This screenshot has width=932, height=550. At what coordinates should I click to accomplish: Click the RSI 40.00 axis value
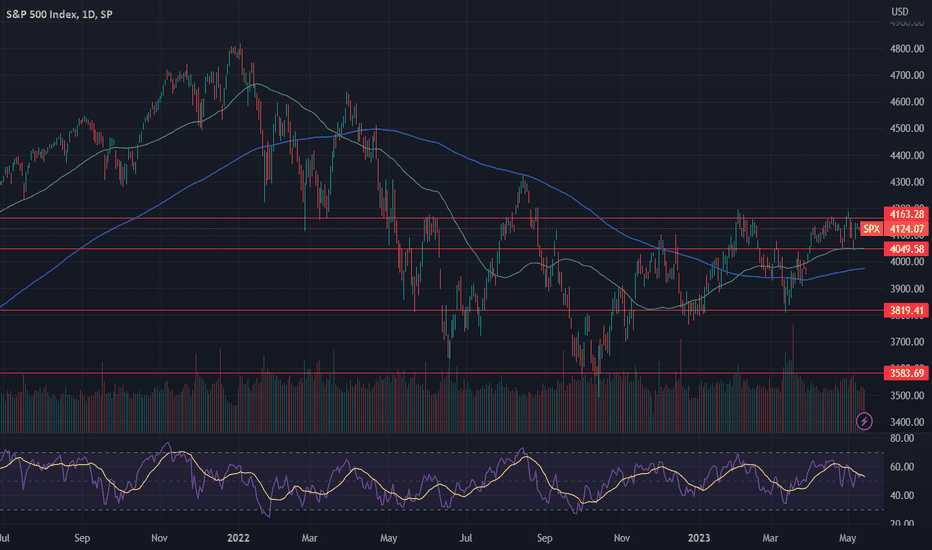point(902,495)
